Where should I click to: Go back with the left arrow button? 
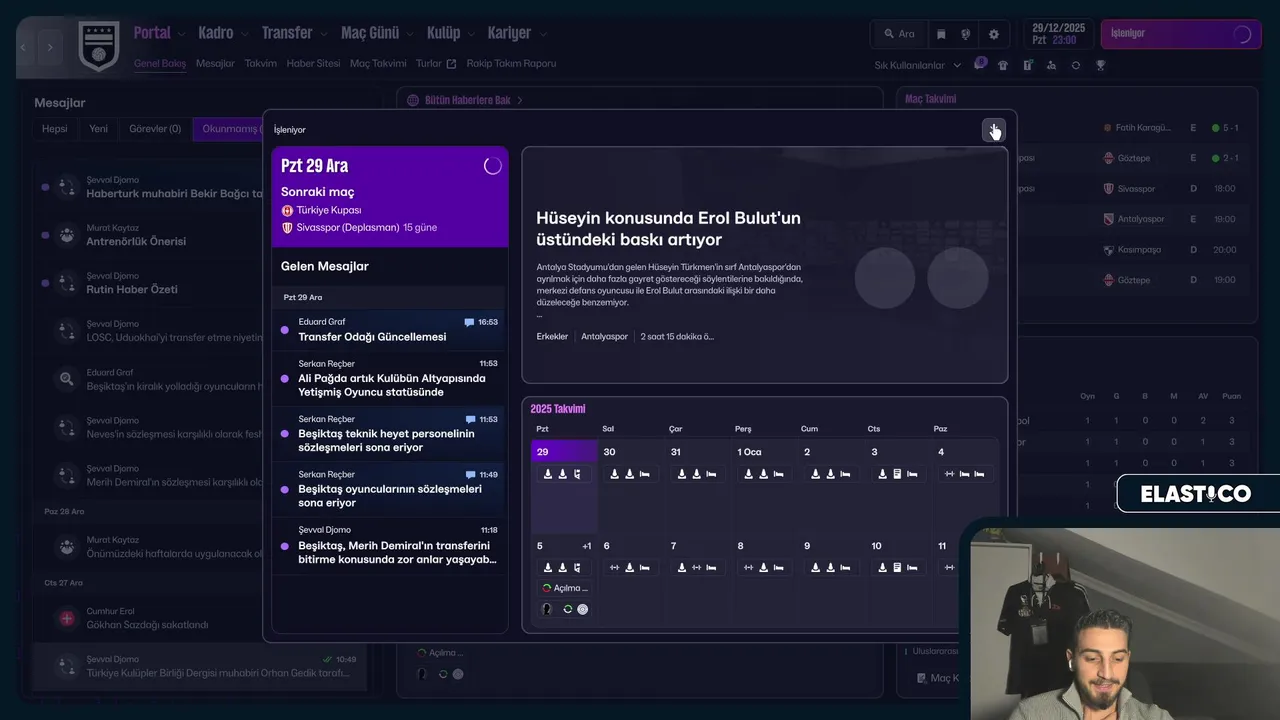coord(24,47)
